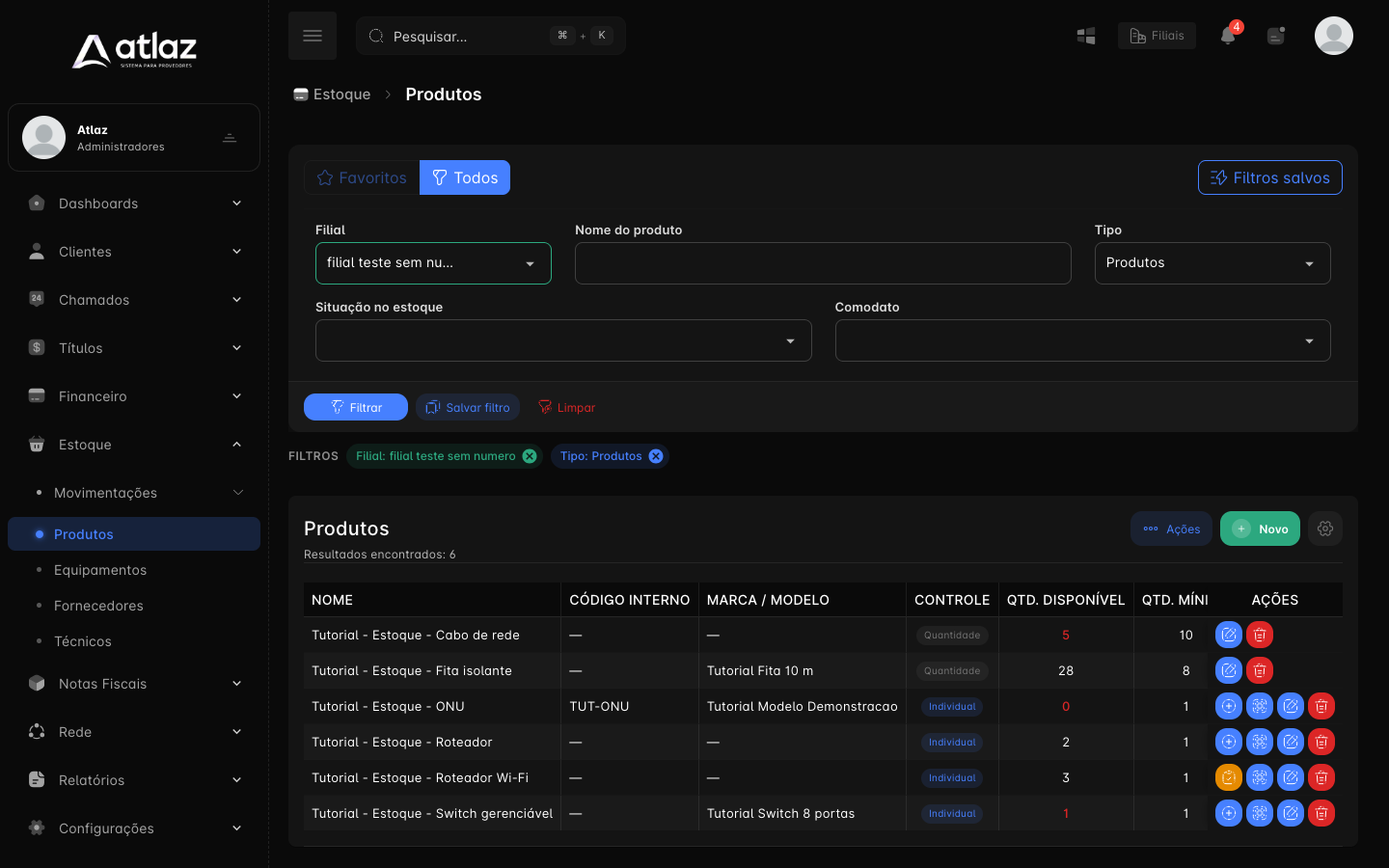The height and width of the screenshot is (868, 1389).
Task: Edit the Cabo de rede product
Action: [x=1229, y=635]
